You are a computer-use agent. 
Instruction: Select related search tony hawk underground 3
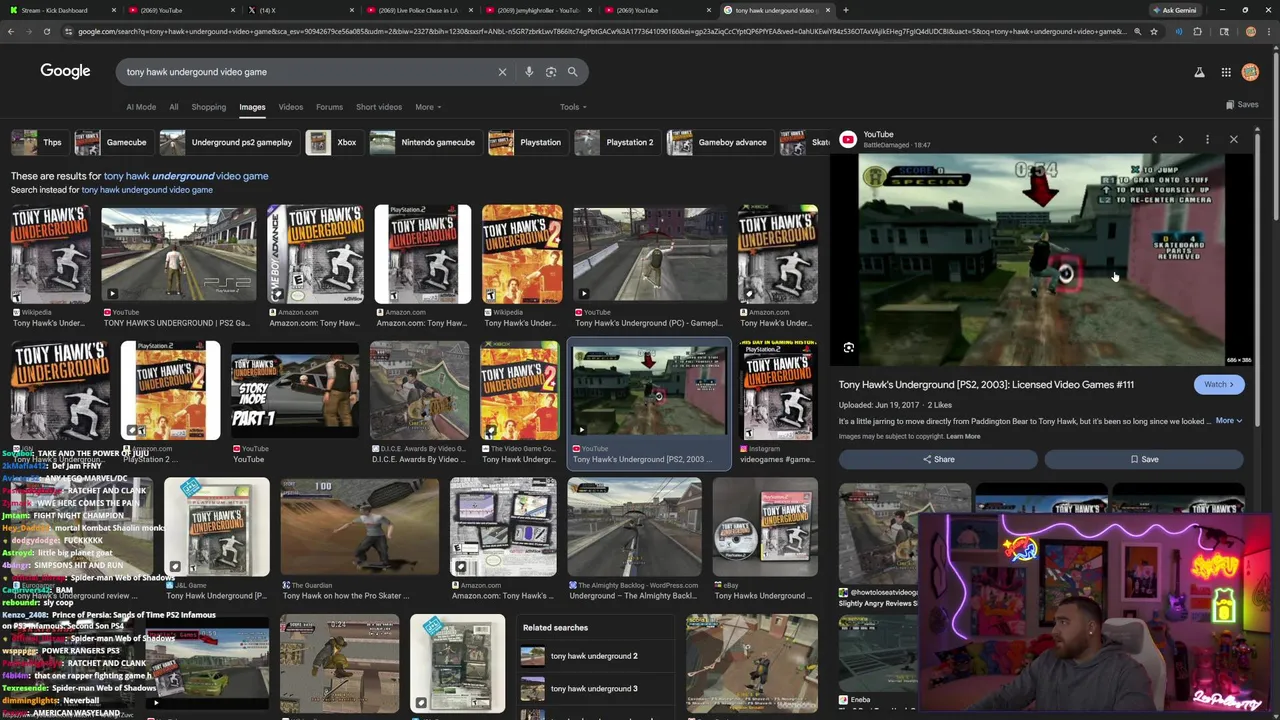click(594, 688)
